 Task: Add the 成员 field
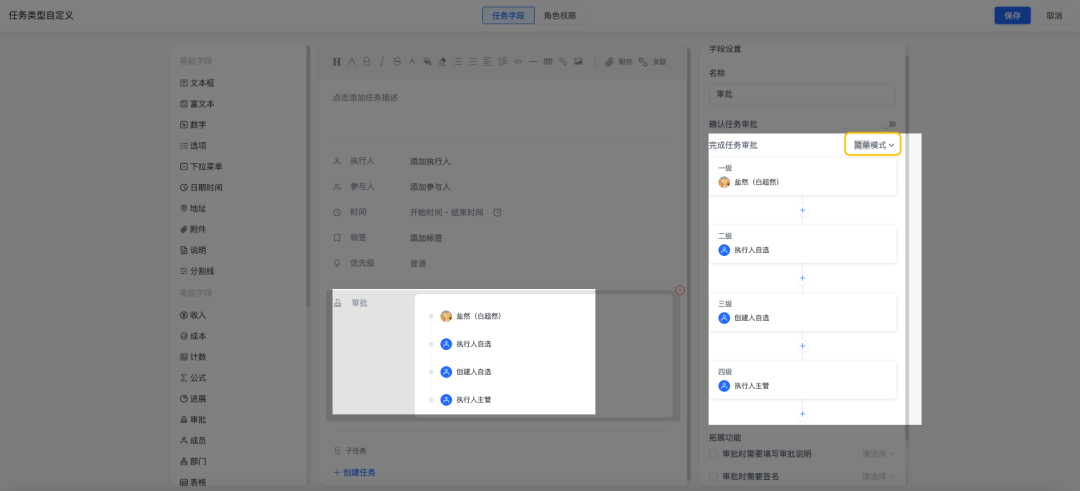click(x=193, y=440)
